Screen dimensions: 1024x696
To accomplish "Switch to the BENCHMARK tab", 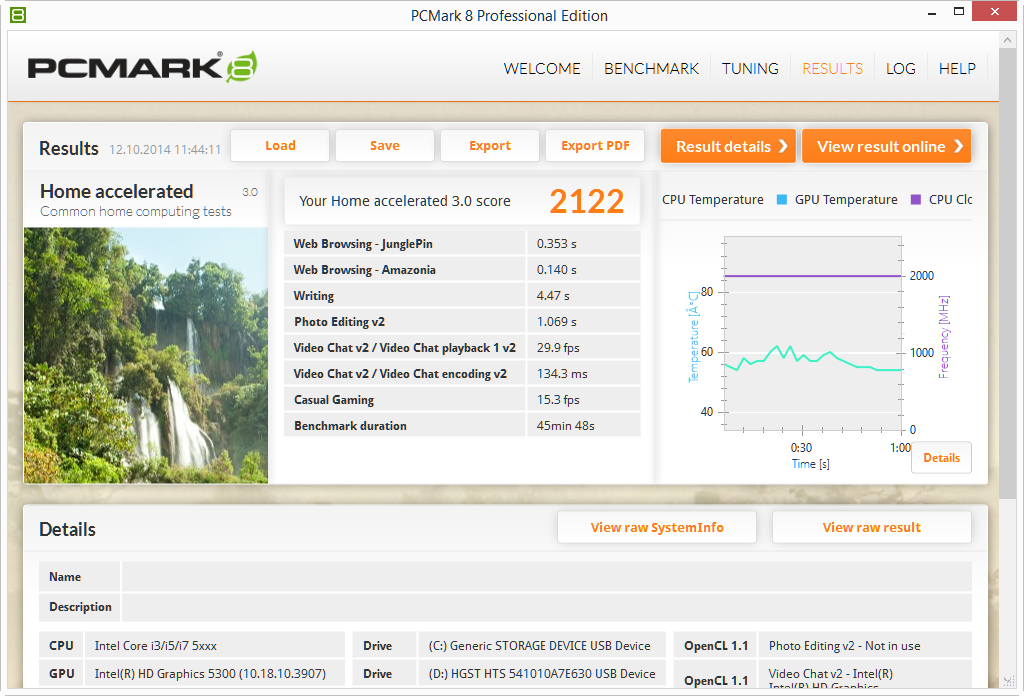I will (x=651, y=69).
